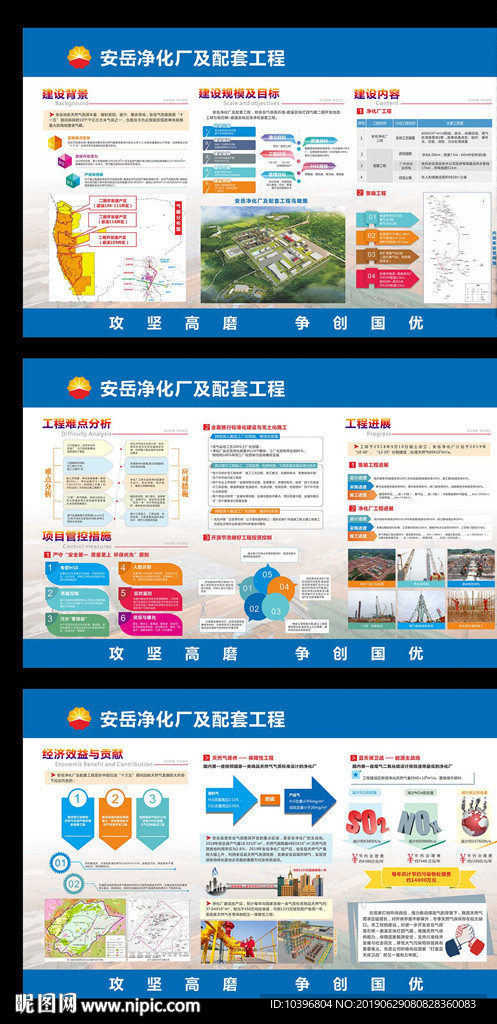Click the 工程进展 heading
The image size is (497, 1024).
368,424
